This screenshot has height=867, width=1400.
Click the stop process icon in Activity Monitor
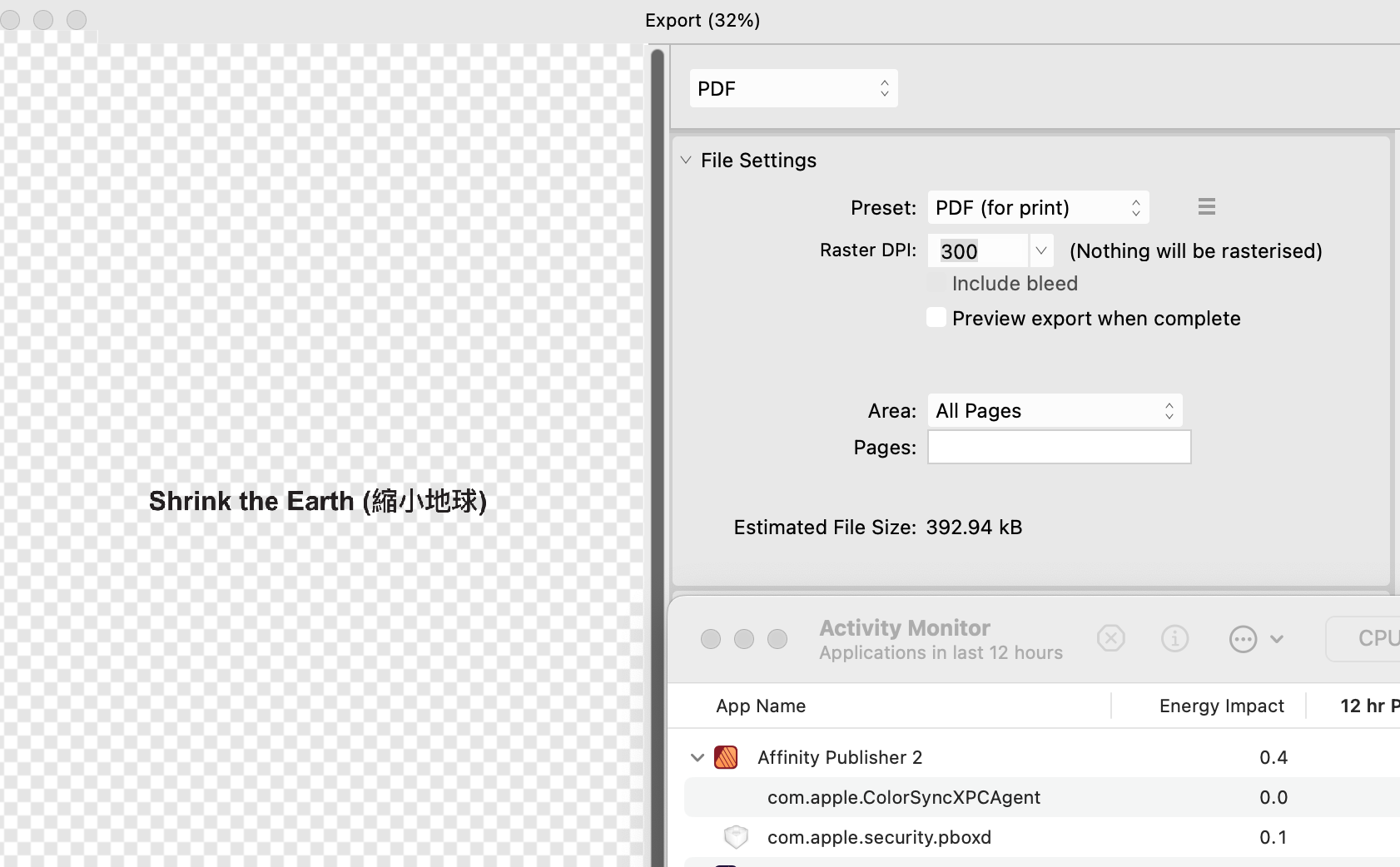pos(1110,638)
